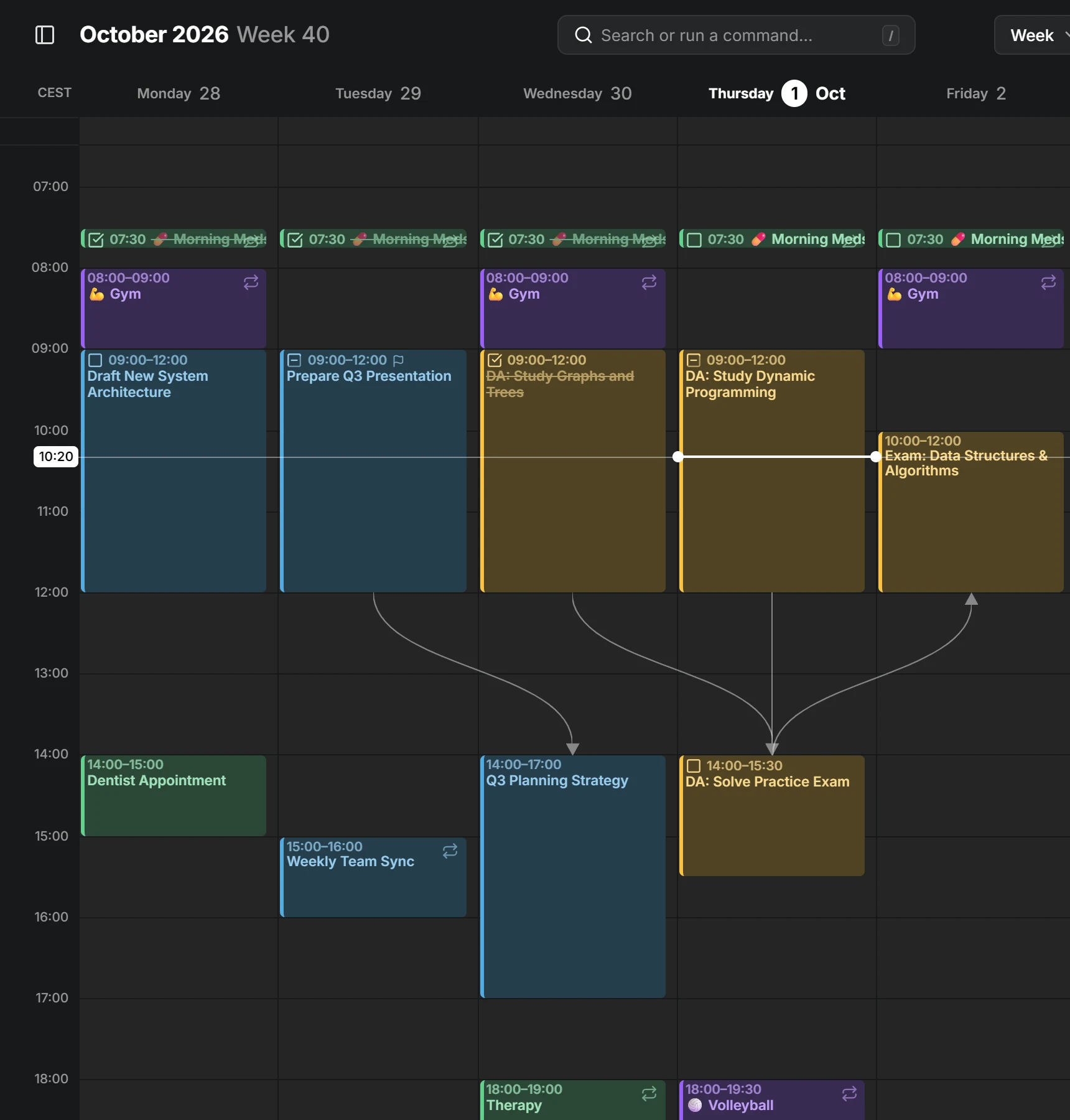Open Dentist Appointment event
1070x1120 pixels.
(174, 796)
